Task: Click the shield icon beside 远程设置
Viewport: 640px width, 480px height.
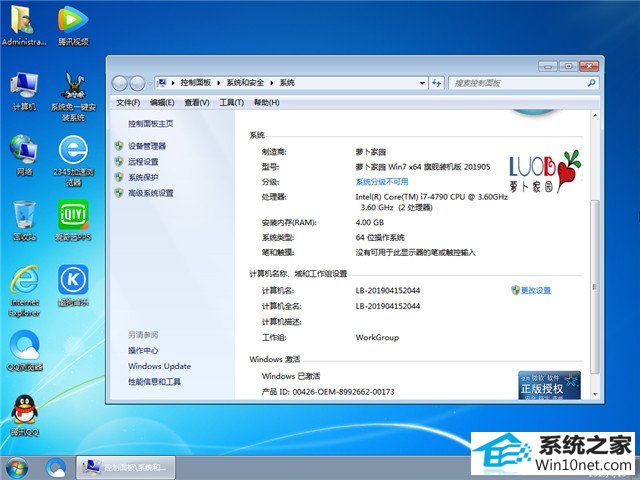Action: 119,161
